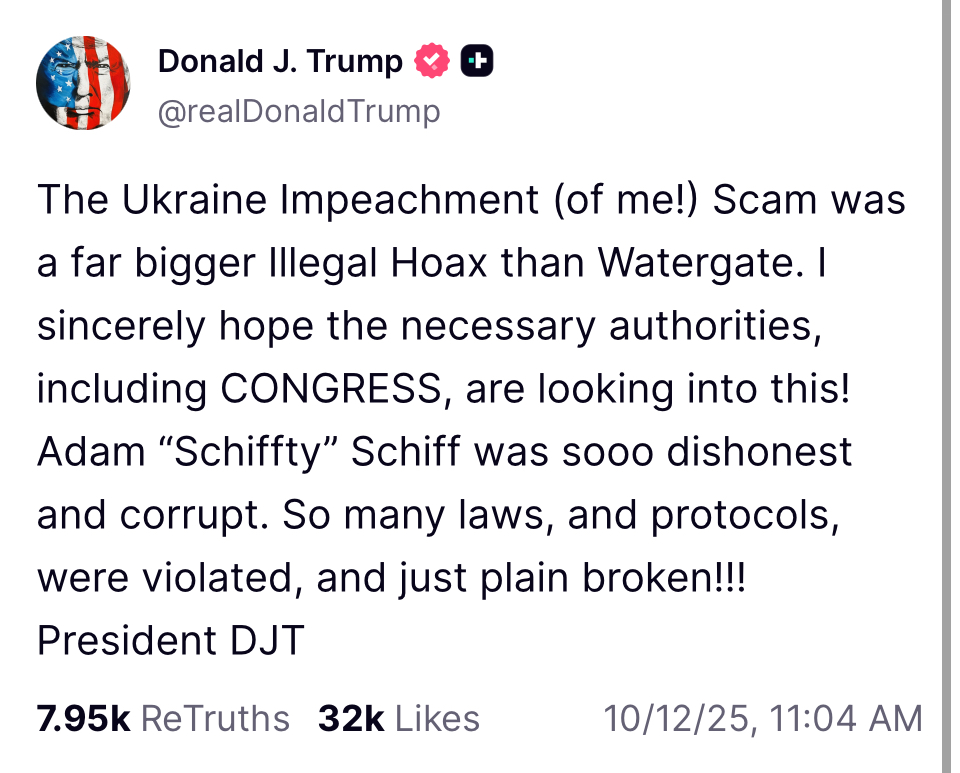Click the word Watergate in the post
This screenshot has height=773, width=960.
pos(713,263)
